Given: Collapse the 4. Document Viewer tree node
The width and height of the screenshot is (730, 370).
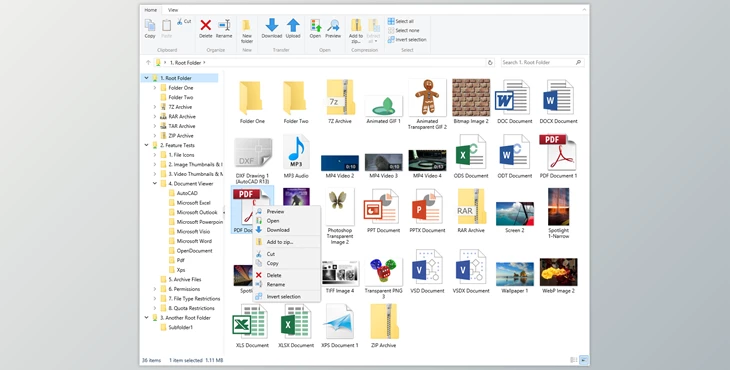Looking at the screenshot, I should click(155, 183).
